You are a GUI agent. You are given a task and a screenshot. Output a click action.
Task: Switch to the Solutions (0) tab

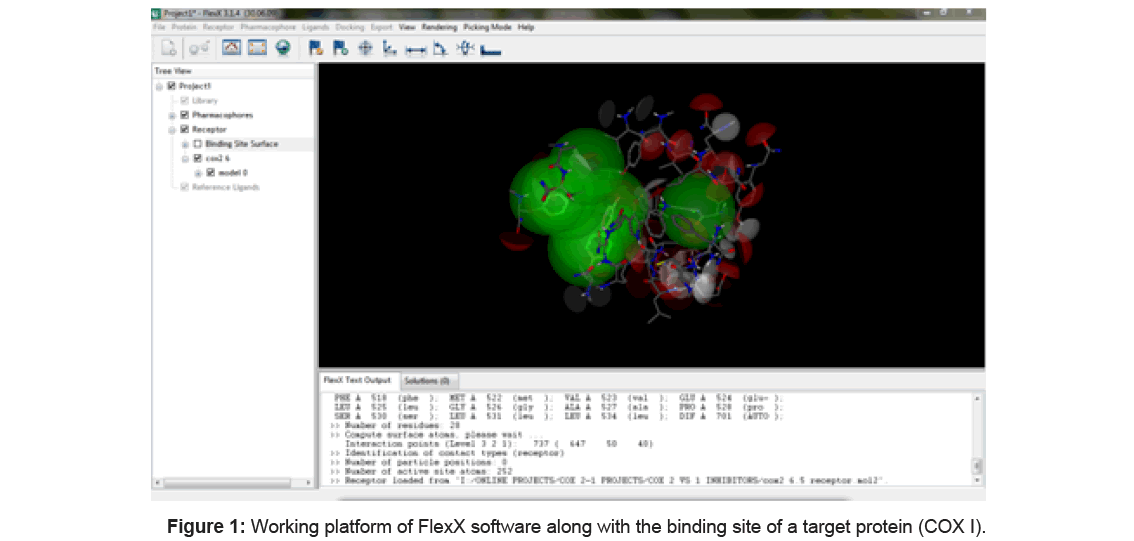[x=427, y=381]
